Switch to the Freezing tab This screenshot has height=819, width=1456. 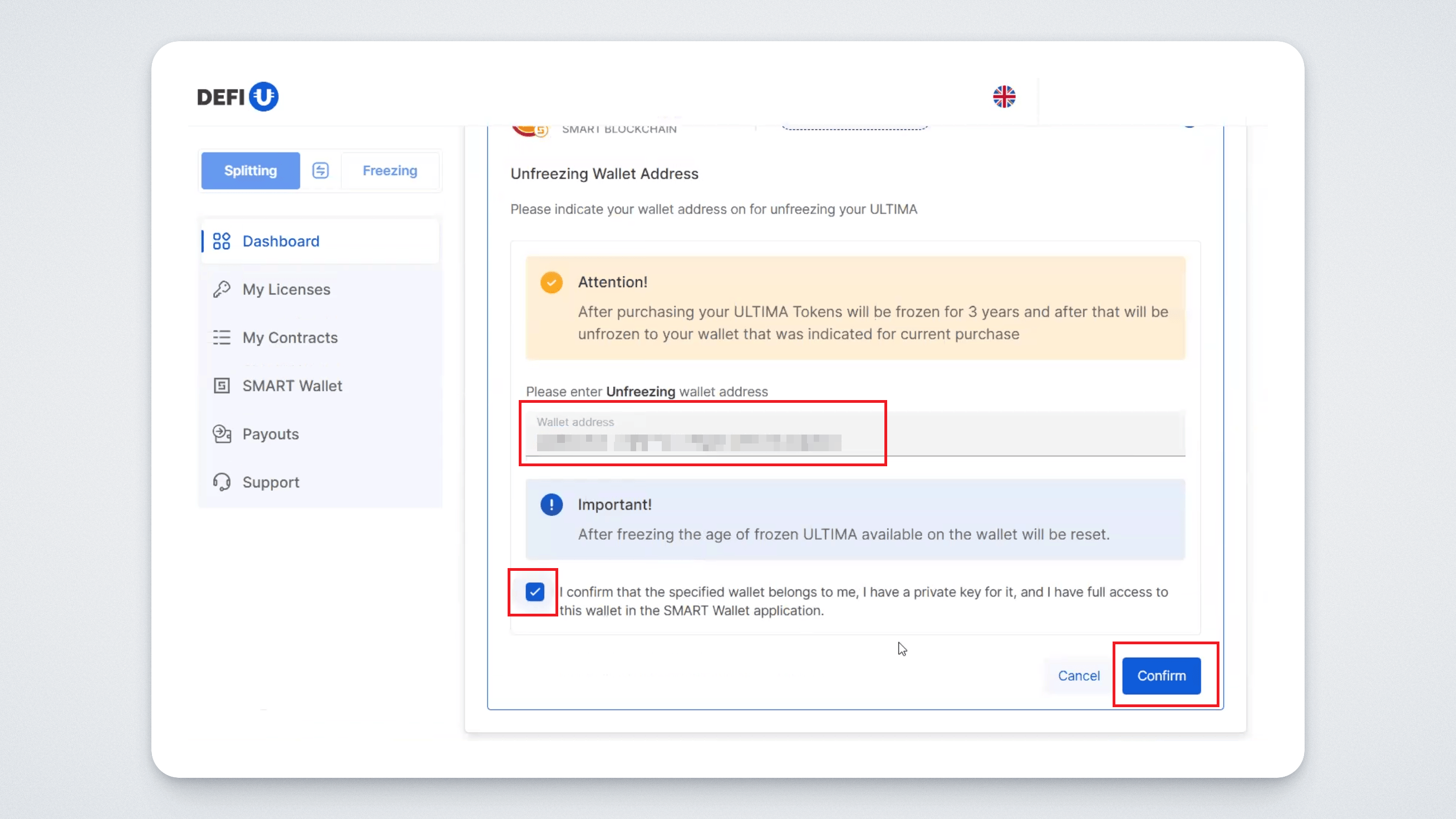click(390, 171)
